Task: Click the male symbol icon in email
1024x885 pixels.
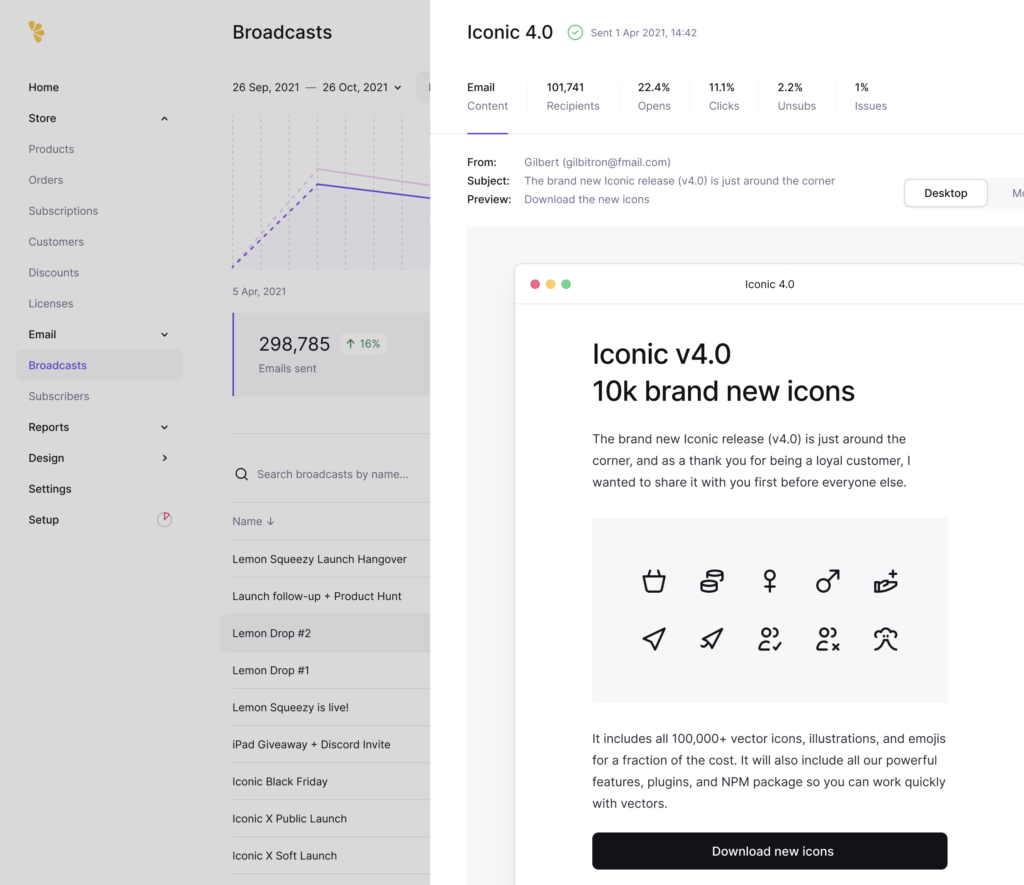Action: (827, 581)
